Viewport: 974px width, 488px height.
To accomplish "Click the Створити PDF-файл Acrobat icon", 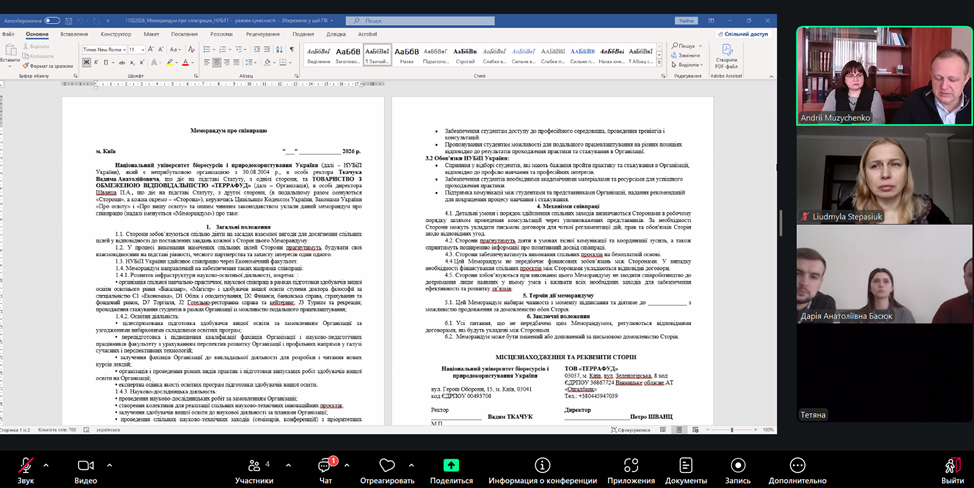I will point(727,58).
